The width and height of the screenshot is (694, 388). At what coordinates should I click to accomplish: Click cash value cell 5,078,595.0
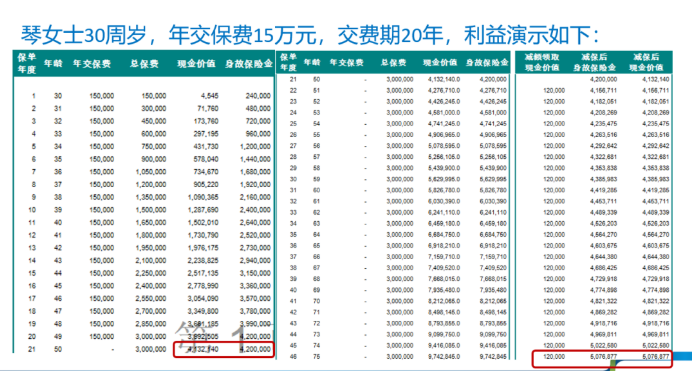pos(444,146)
